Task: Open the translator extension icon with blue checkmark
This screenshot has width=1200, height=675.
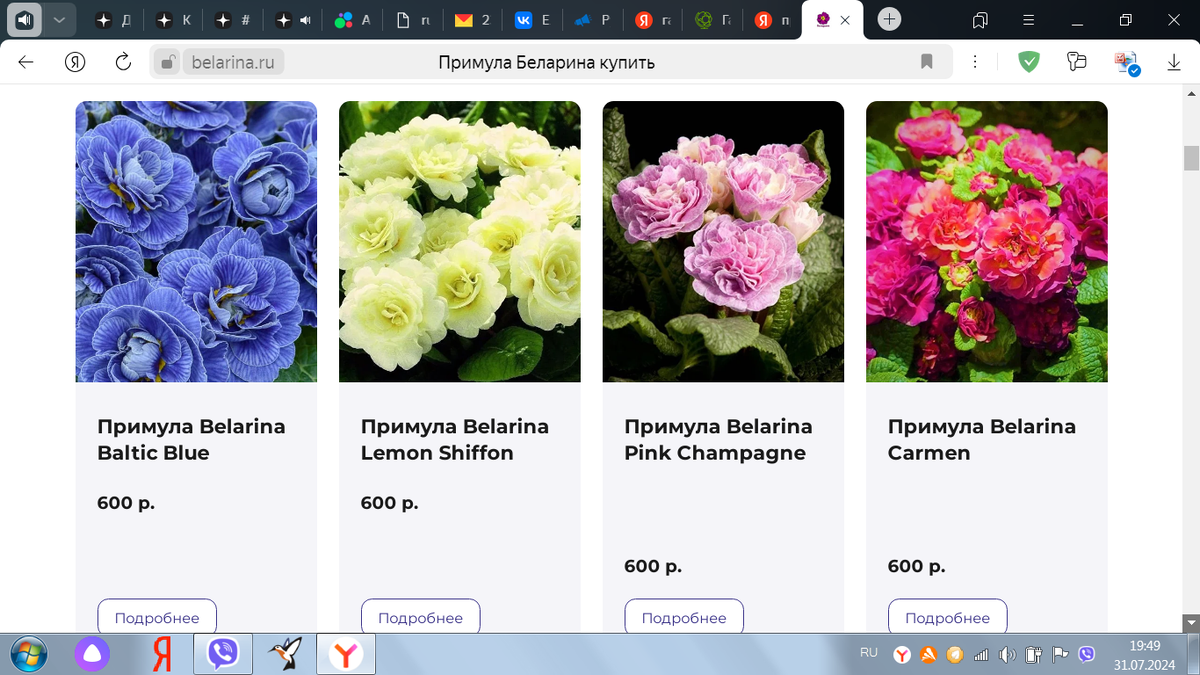Action: click(x=1127, y=63)
